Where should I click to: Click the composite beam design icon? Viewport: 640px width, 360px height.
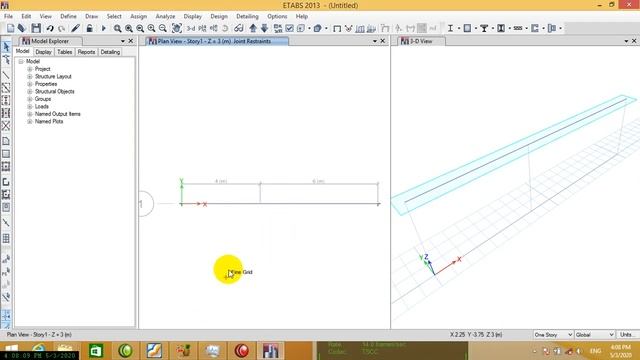point(484,28)
